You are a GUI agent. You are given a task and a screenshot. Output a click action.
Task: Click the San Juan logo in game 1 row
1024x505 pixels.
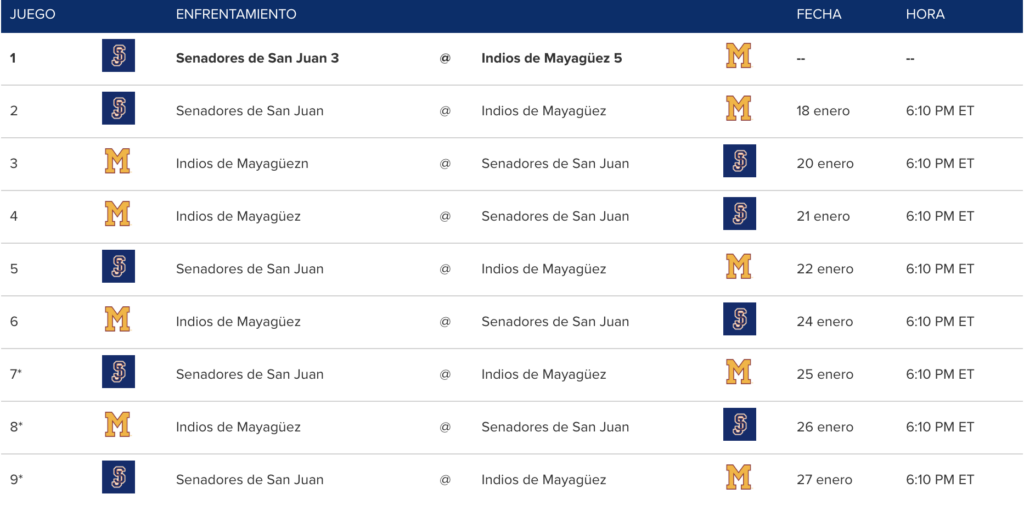118,56
